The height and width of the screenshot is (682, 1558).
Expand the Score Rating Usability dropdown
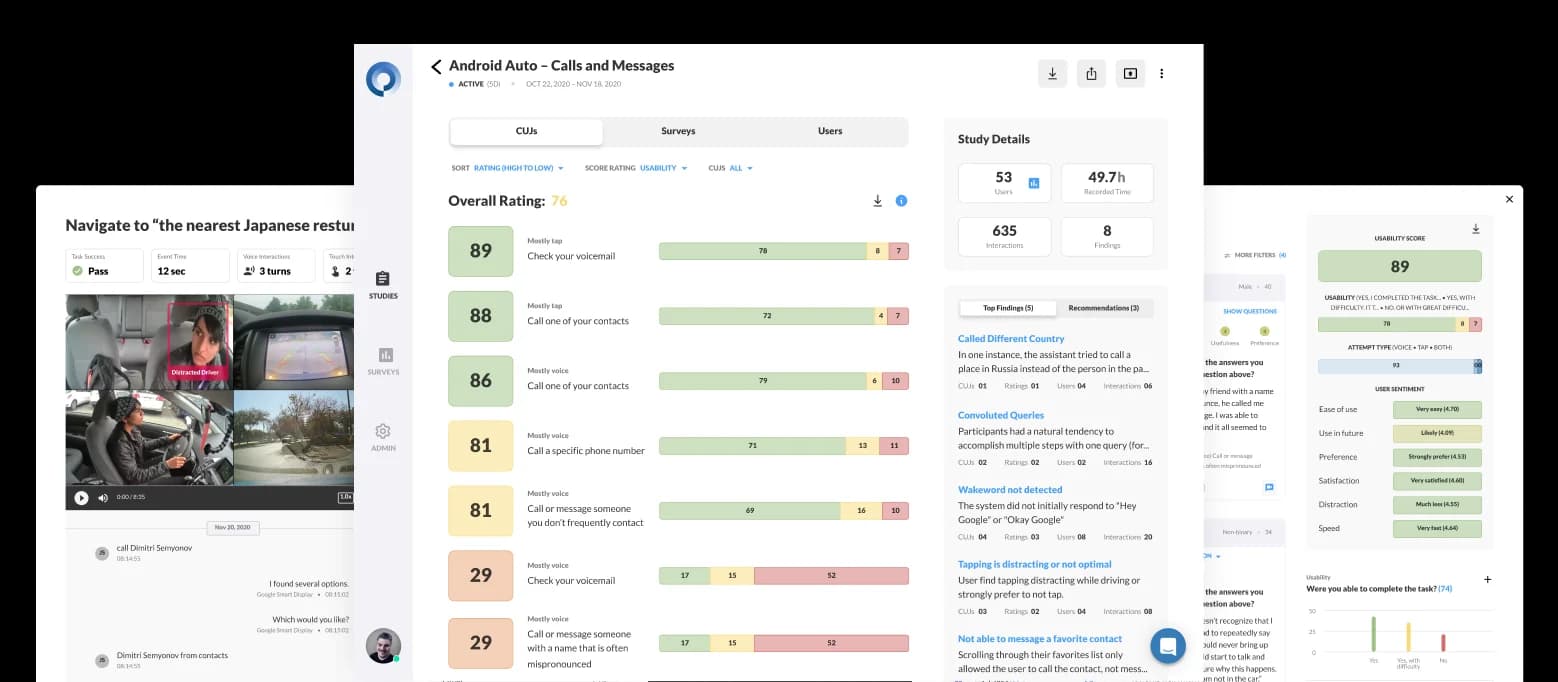click(636, 168)
